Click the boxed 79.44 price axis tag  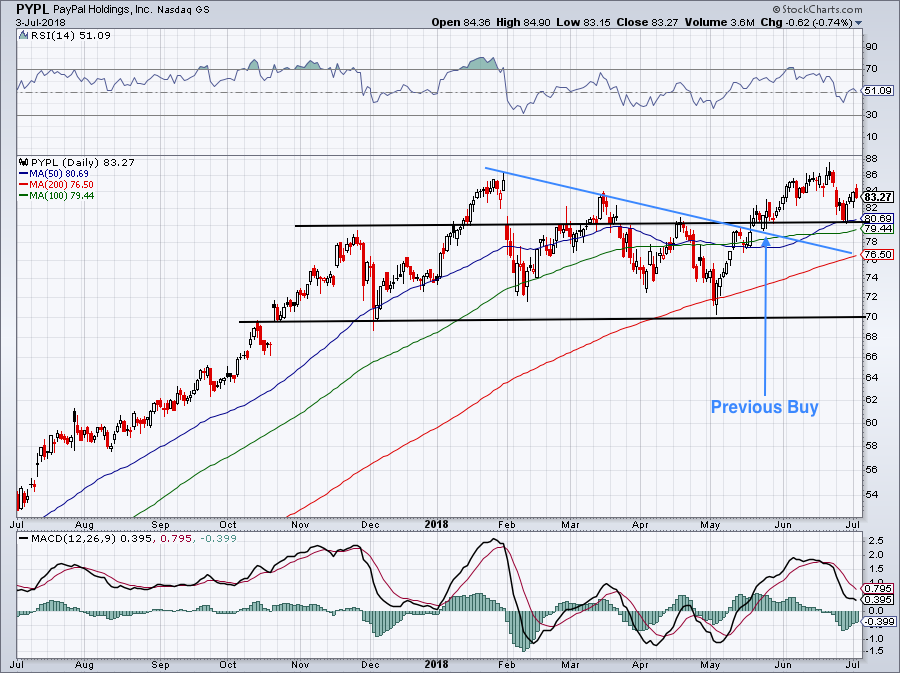[878, 229]
